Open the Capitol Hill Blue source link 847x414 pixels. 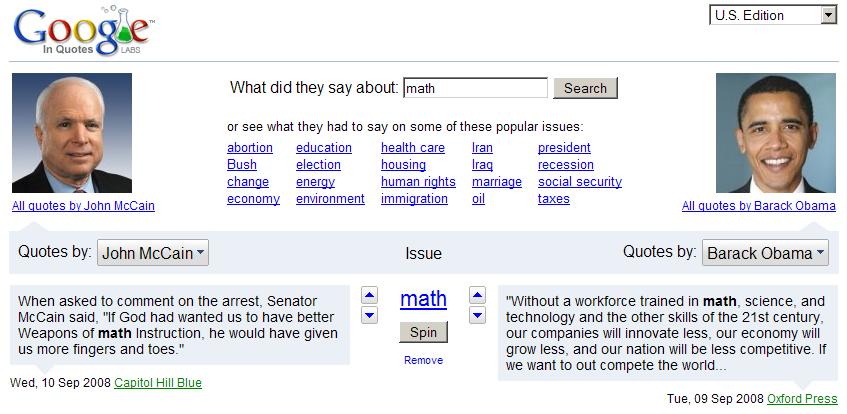(158, 383)
